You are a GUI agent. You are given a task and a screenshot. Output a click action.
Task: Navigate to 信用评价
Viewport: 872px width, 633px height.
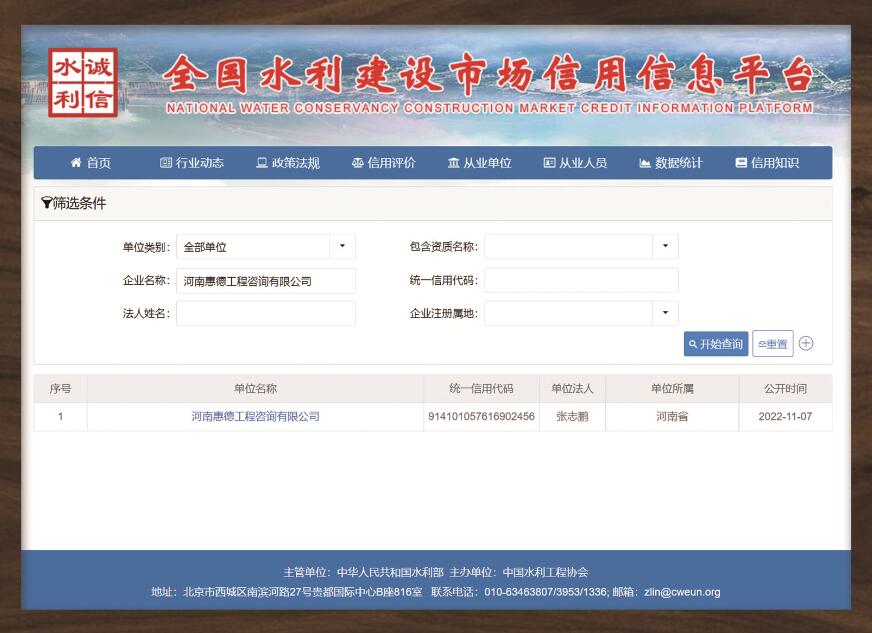[x=384, y=162]
